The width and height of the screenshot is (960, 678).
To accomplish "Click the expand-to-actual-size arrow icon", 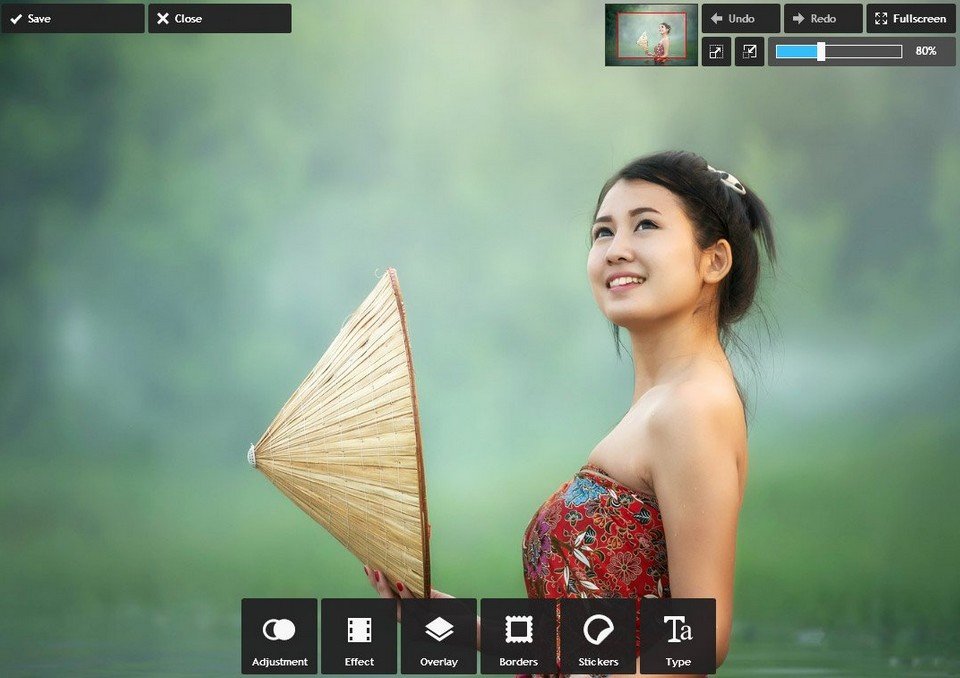I will (716, 52).
